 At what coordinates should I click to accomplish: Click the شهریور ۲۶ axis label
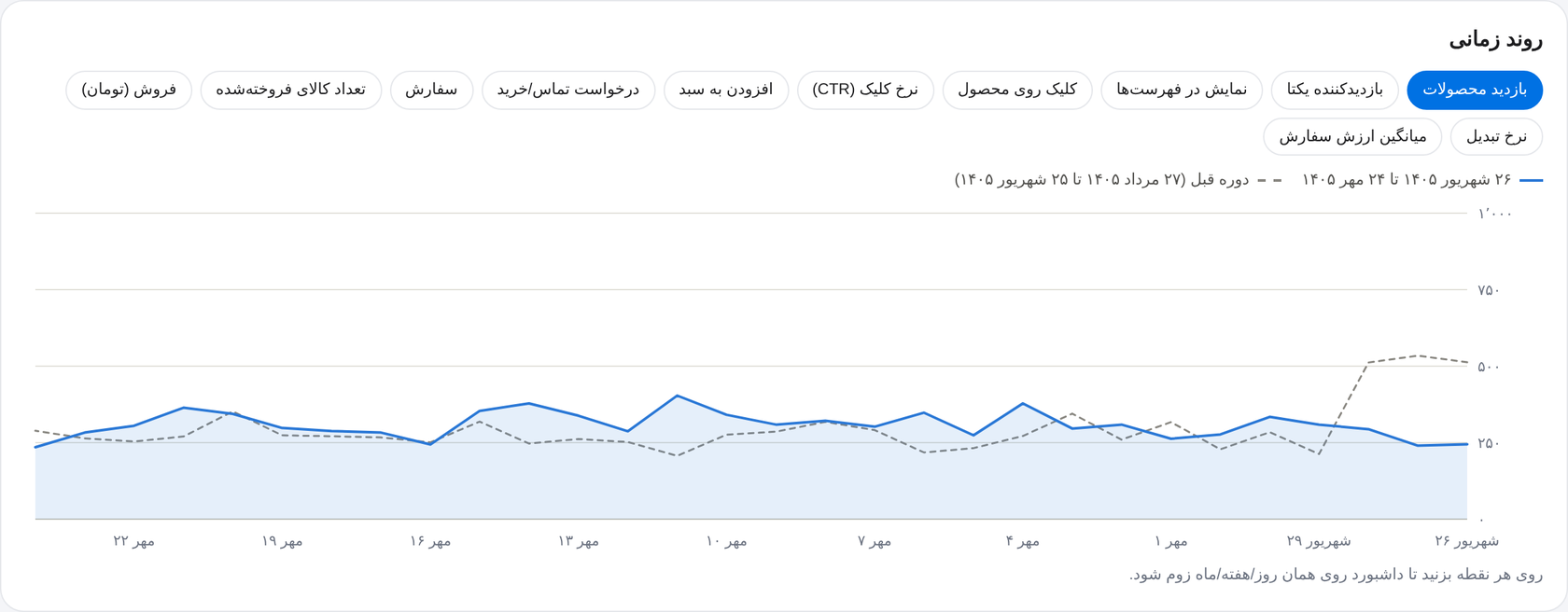click(1466, 541)
